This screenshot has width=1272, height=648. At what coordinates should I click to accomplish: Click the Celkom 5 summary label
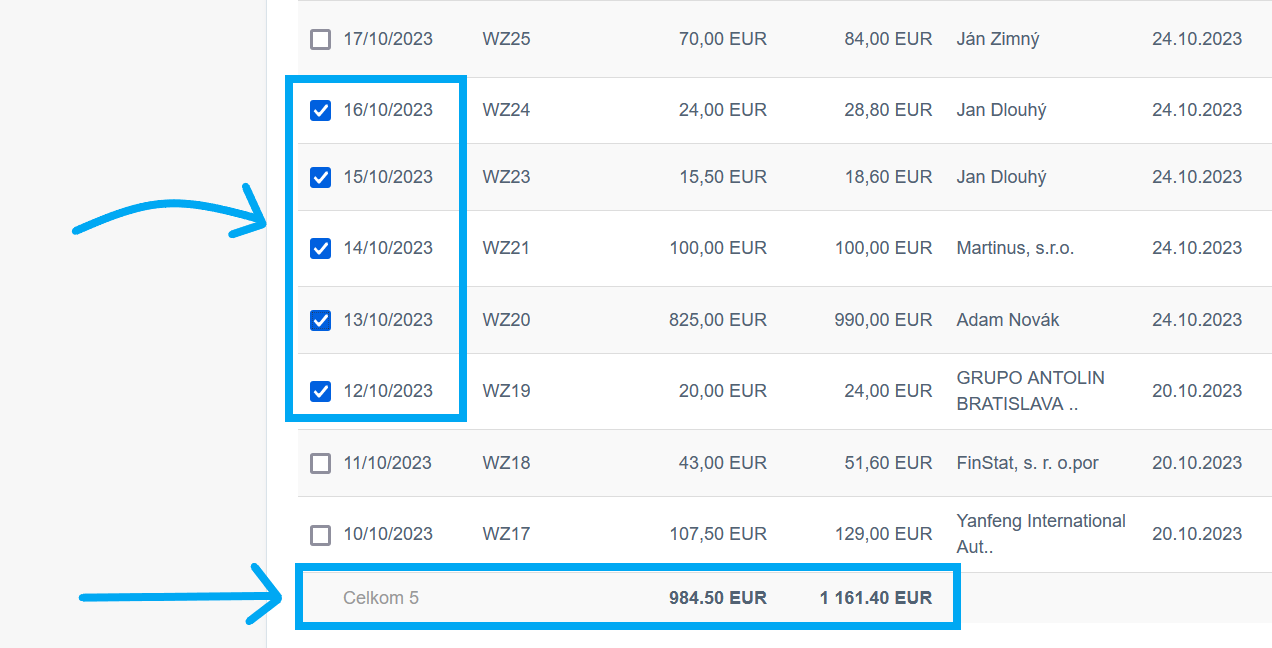point(381,598)
